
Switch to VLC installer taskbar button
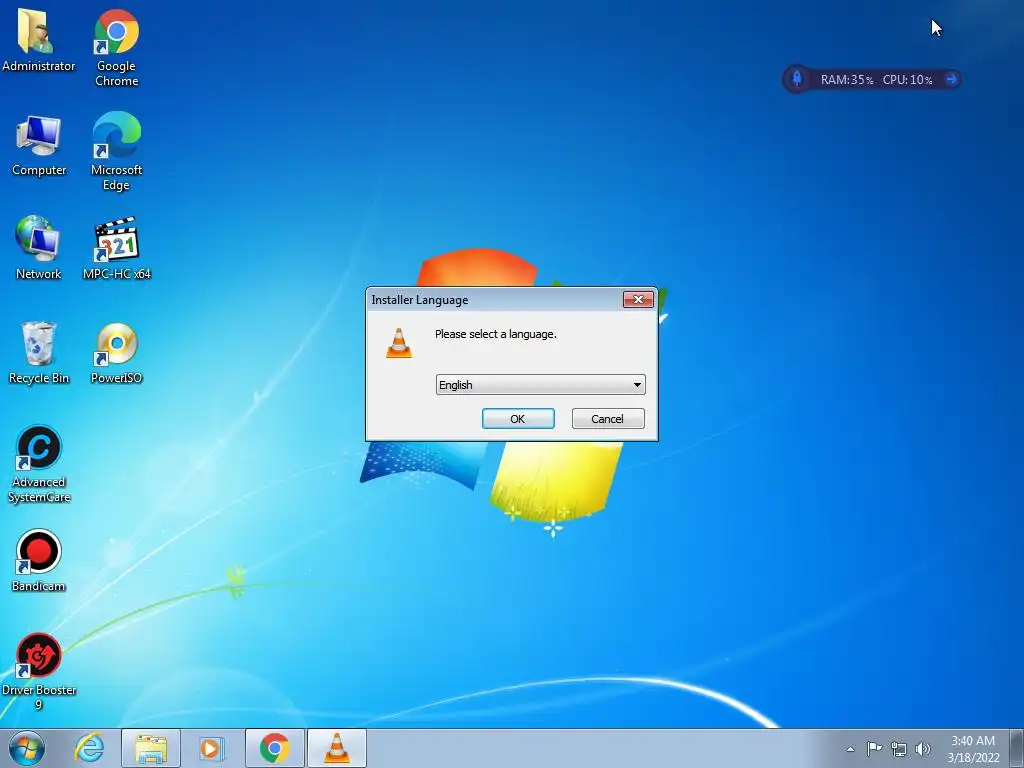(337, 748)
